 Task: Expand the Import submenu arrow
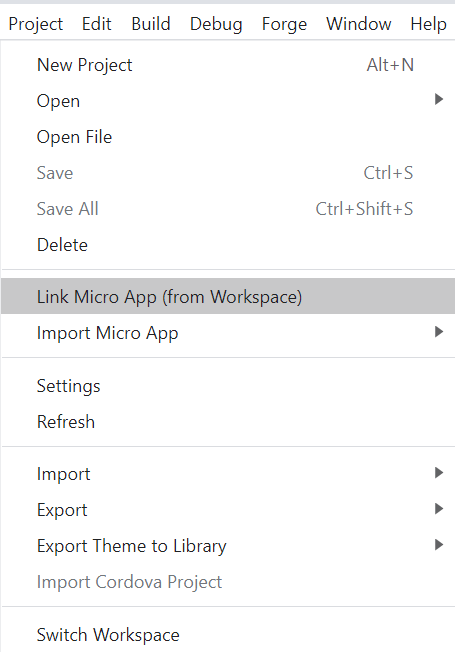(x=439, y=473)
